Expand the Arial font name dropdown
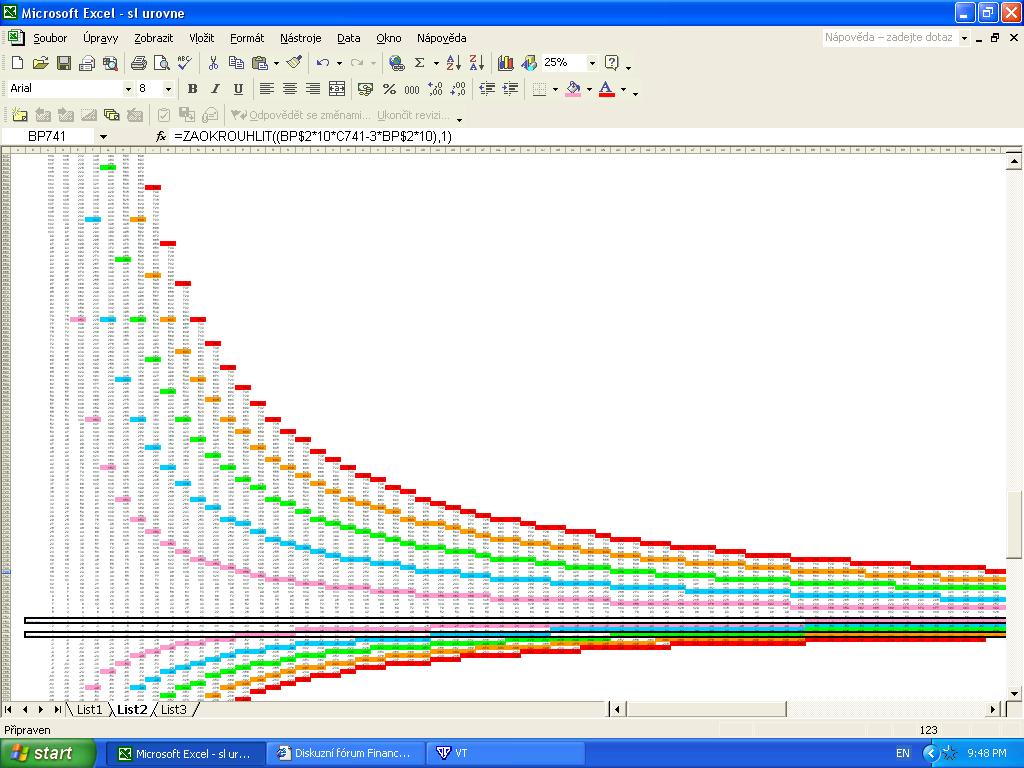The height and width of the screenshot is (768, 1024). (128, 89)
